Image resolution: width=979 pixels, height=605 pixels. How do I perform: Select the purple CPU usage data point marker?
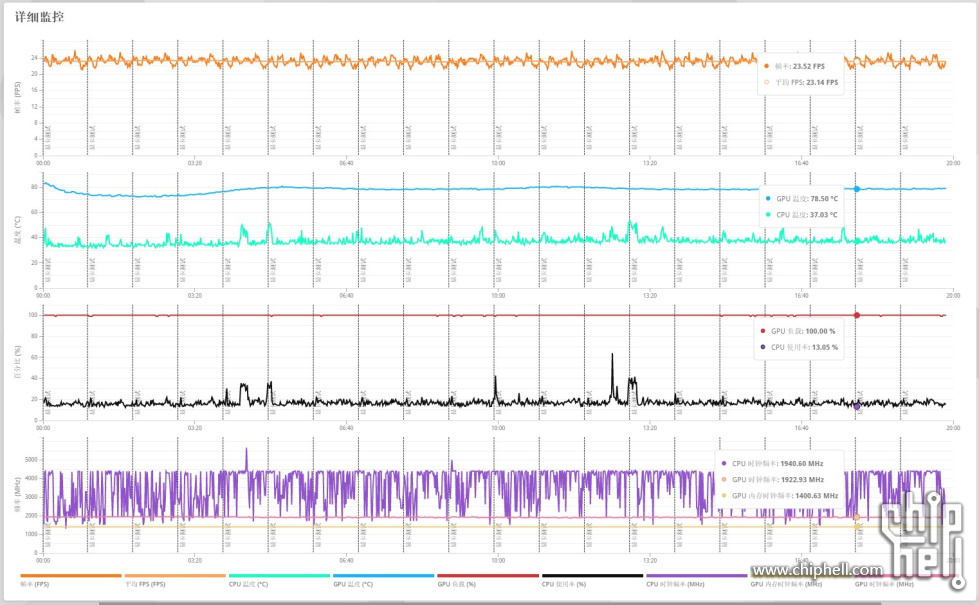click(857, 406)
